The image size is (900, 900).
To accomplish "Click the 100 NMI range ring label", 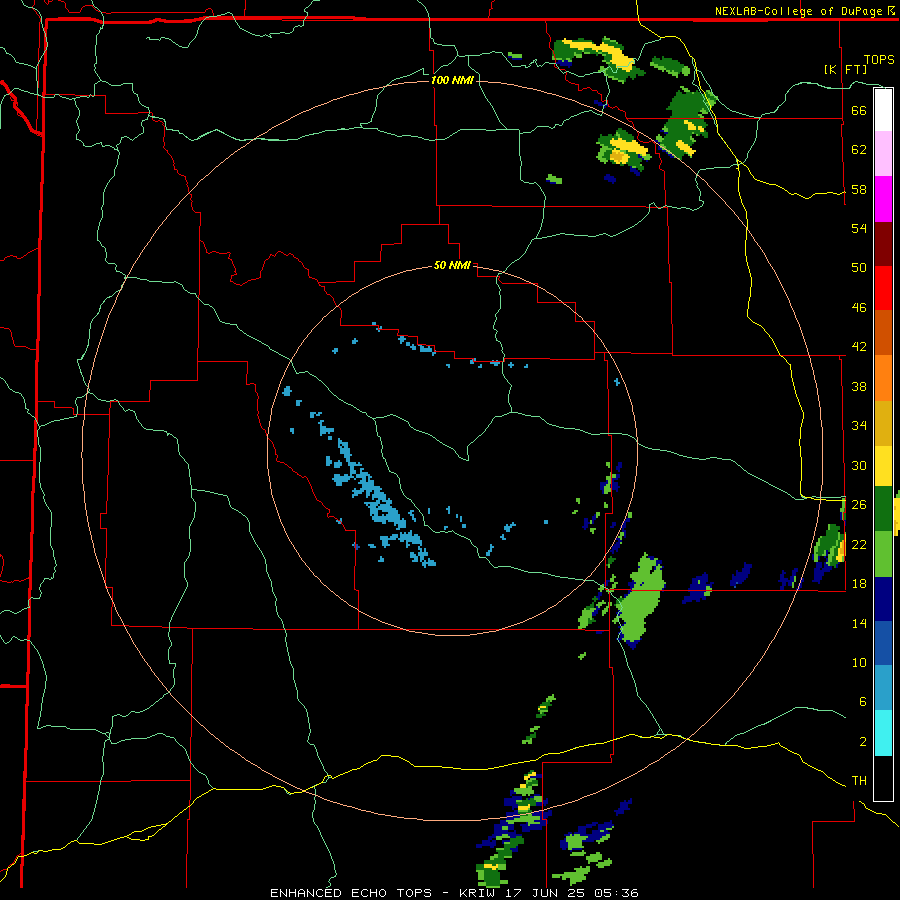I will (452, 80).
